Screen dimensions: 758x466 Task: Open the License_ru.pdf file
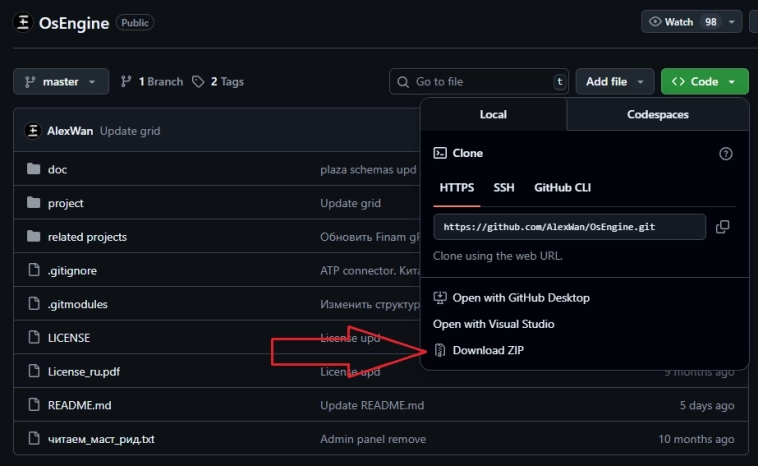pyautogui.click(x=84, y=372)
